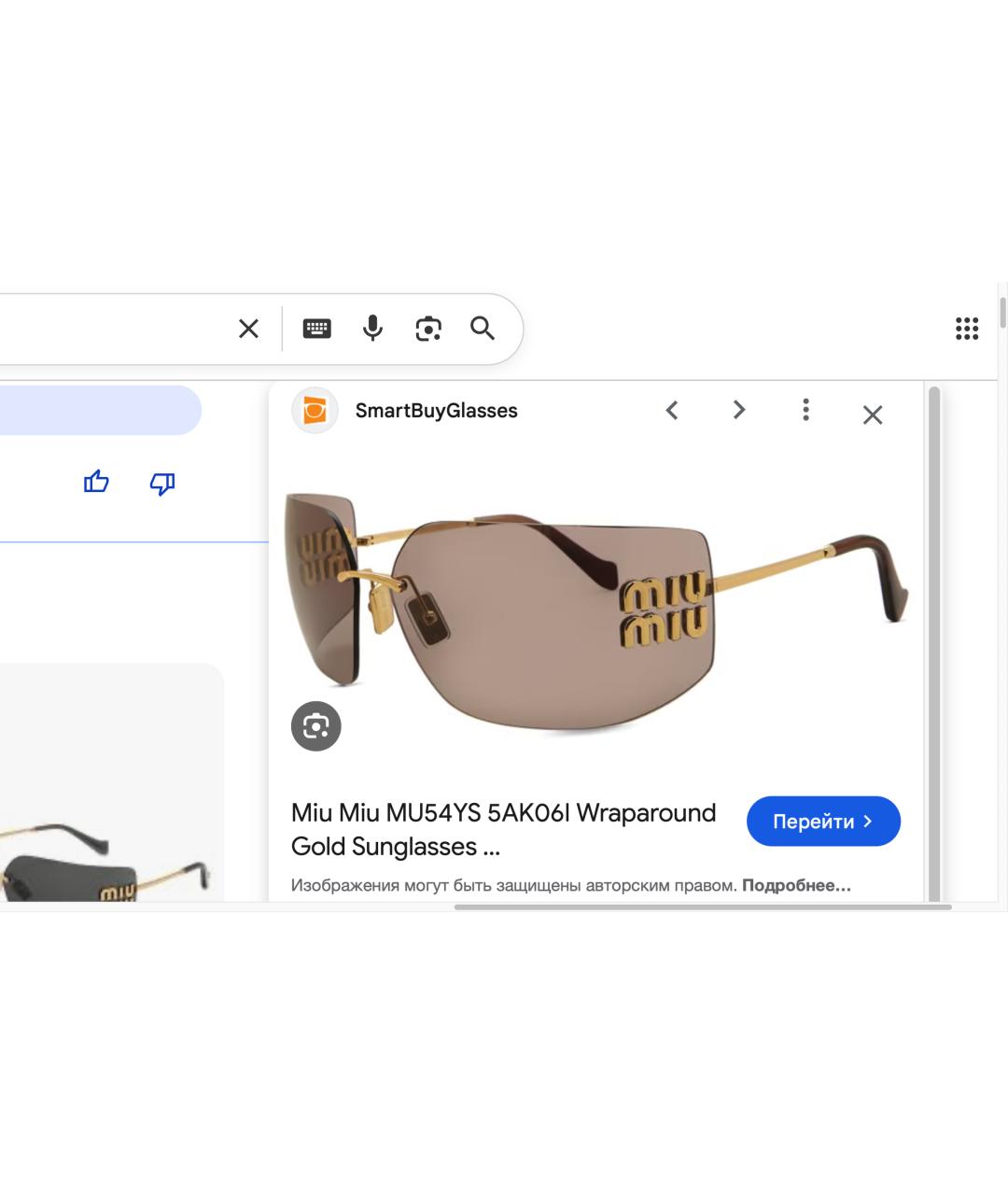1008x1195 pixels.
Task: Open the Подробнее copyright info link
Action: point(796,885)
